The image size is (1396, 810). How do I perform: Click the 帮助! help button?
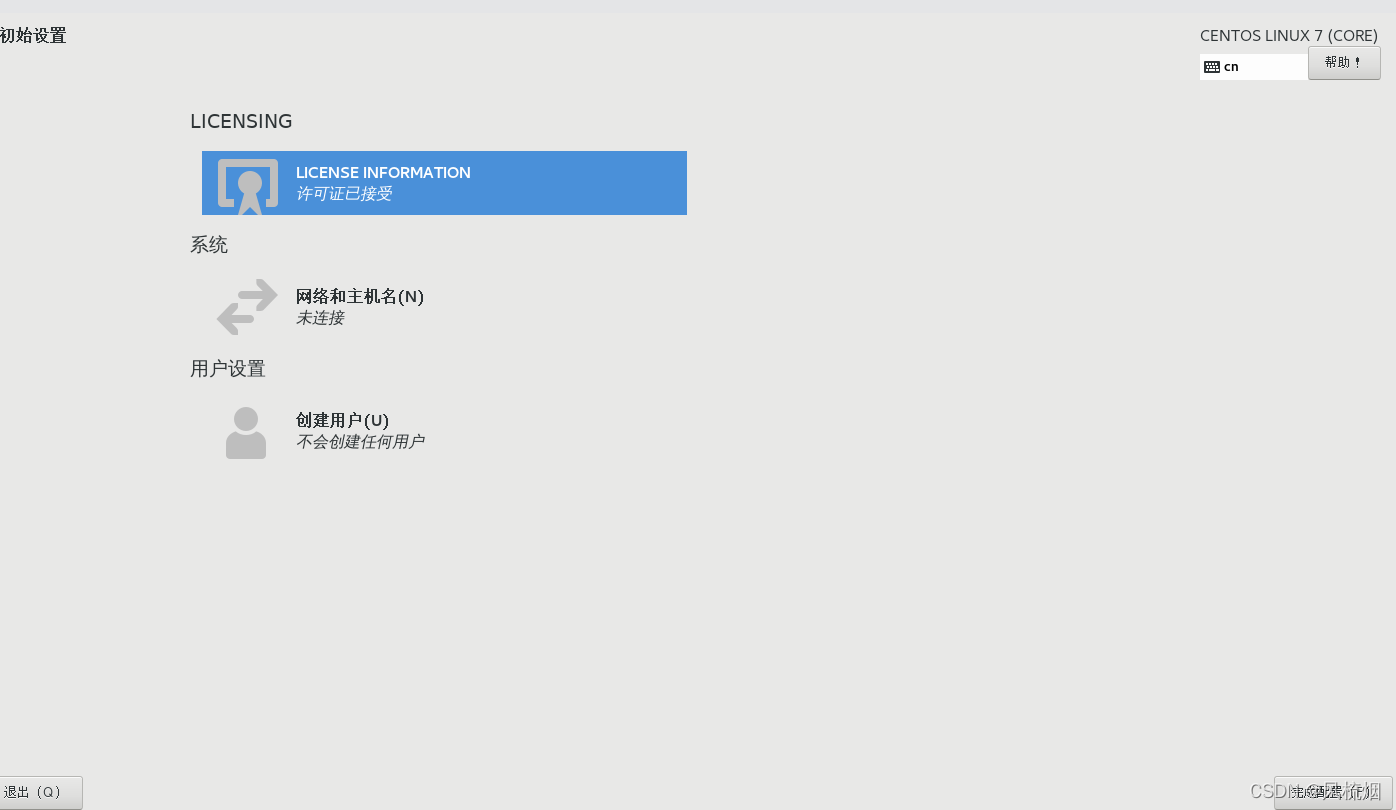coord(1344,63)
